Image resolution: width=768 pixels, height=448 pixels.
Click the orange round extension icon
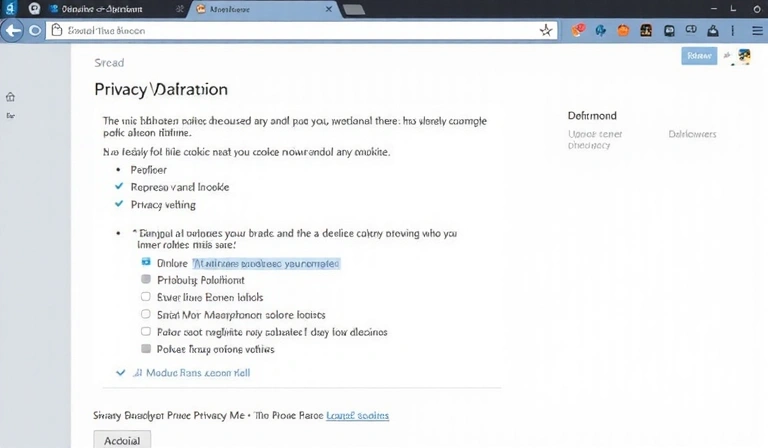pyautogui.click(x=623, y=30)
